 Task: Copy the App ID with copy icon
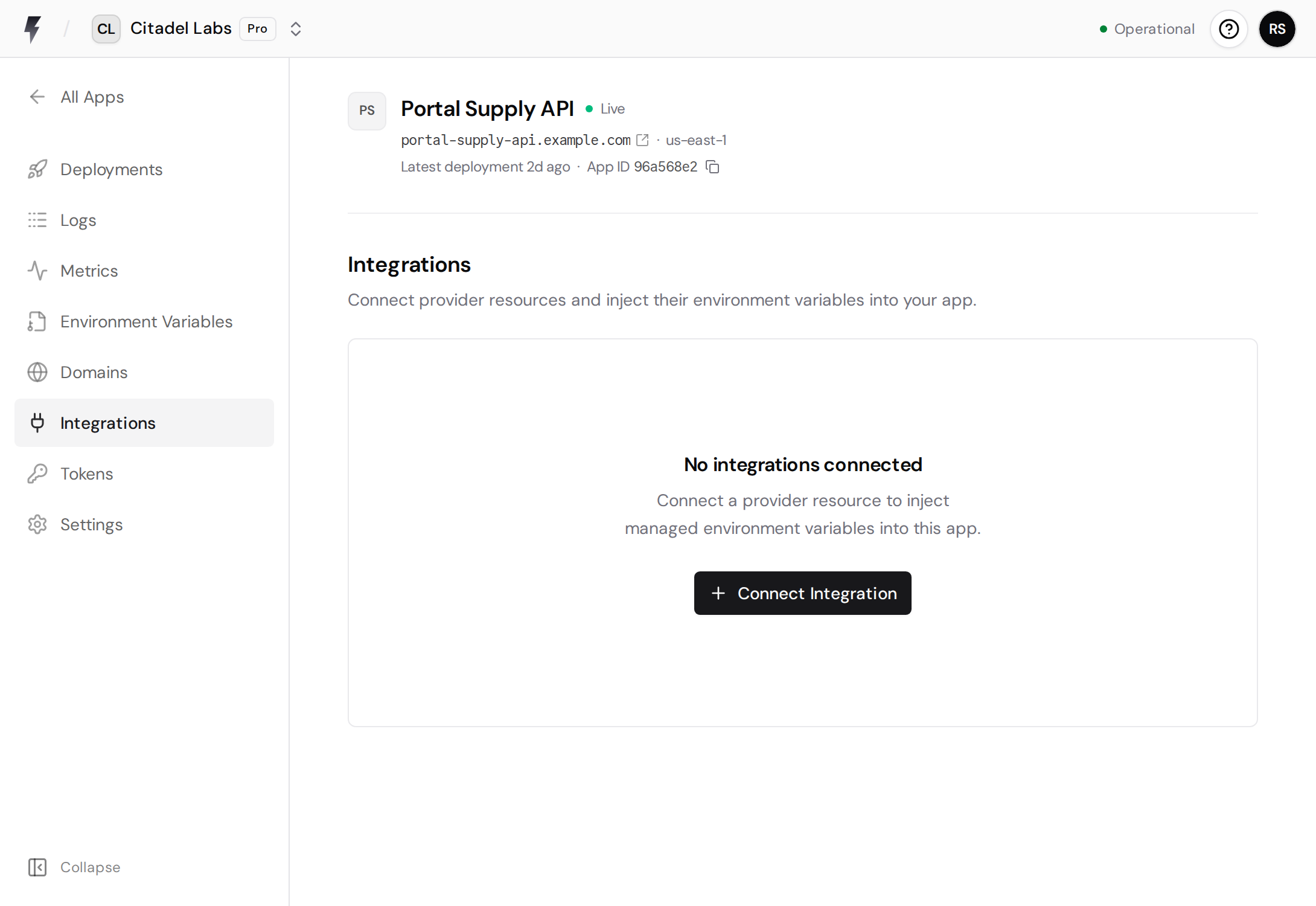712,167
